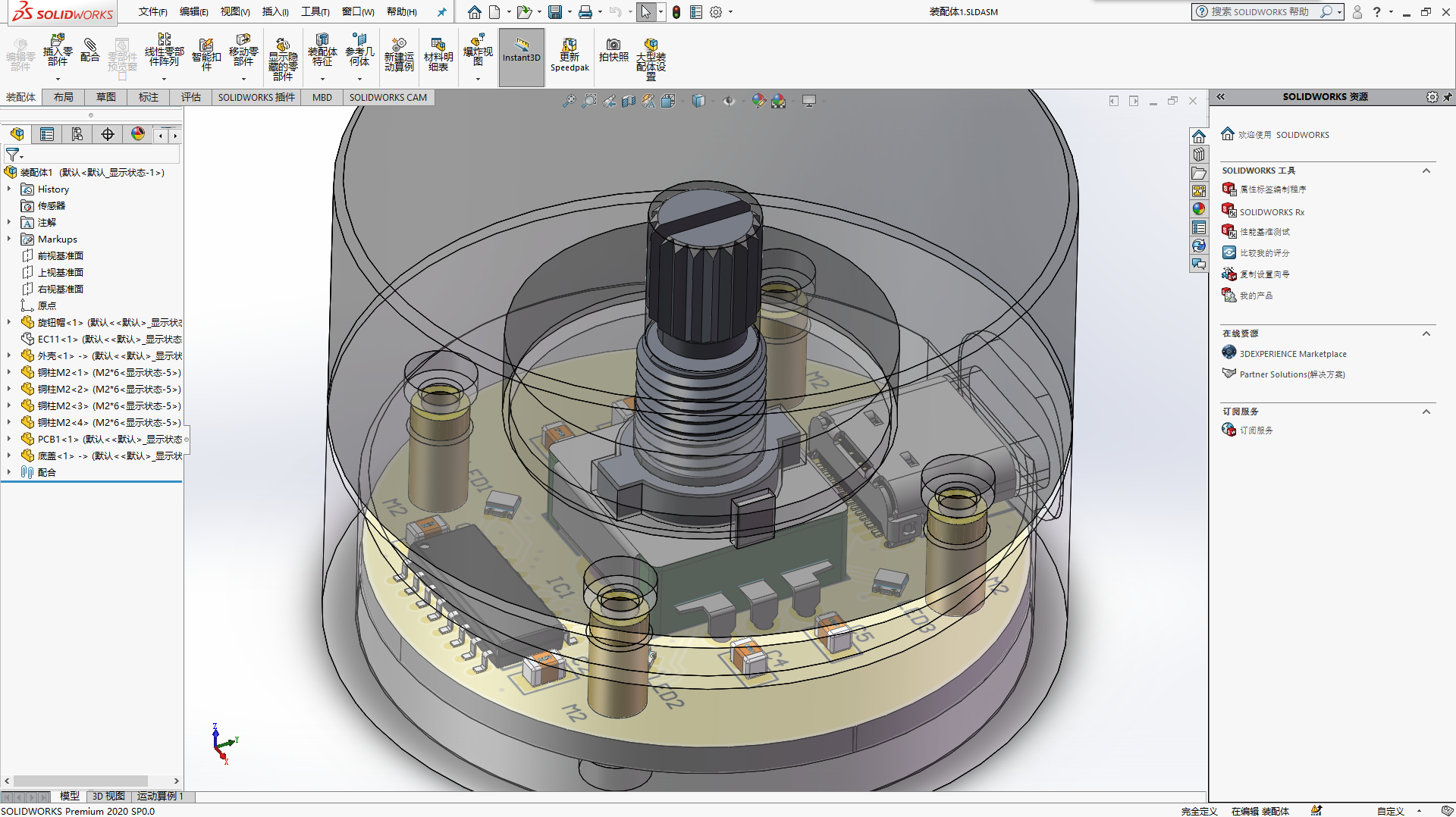Toggle the rebuild traffic light icon
The width and height of the screenshot is (1456, 817).
(x=676, y=12)
